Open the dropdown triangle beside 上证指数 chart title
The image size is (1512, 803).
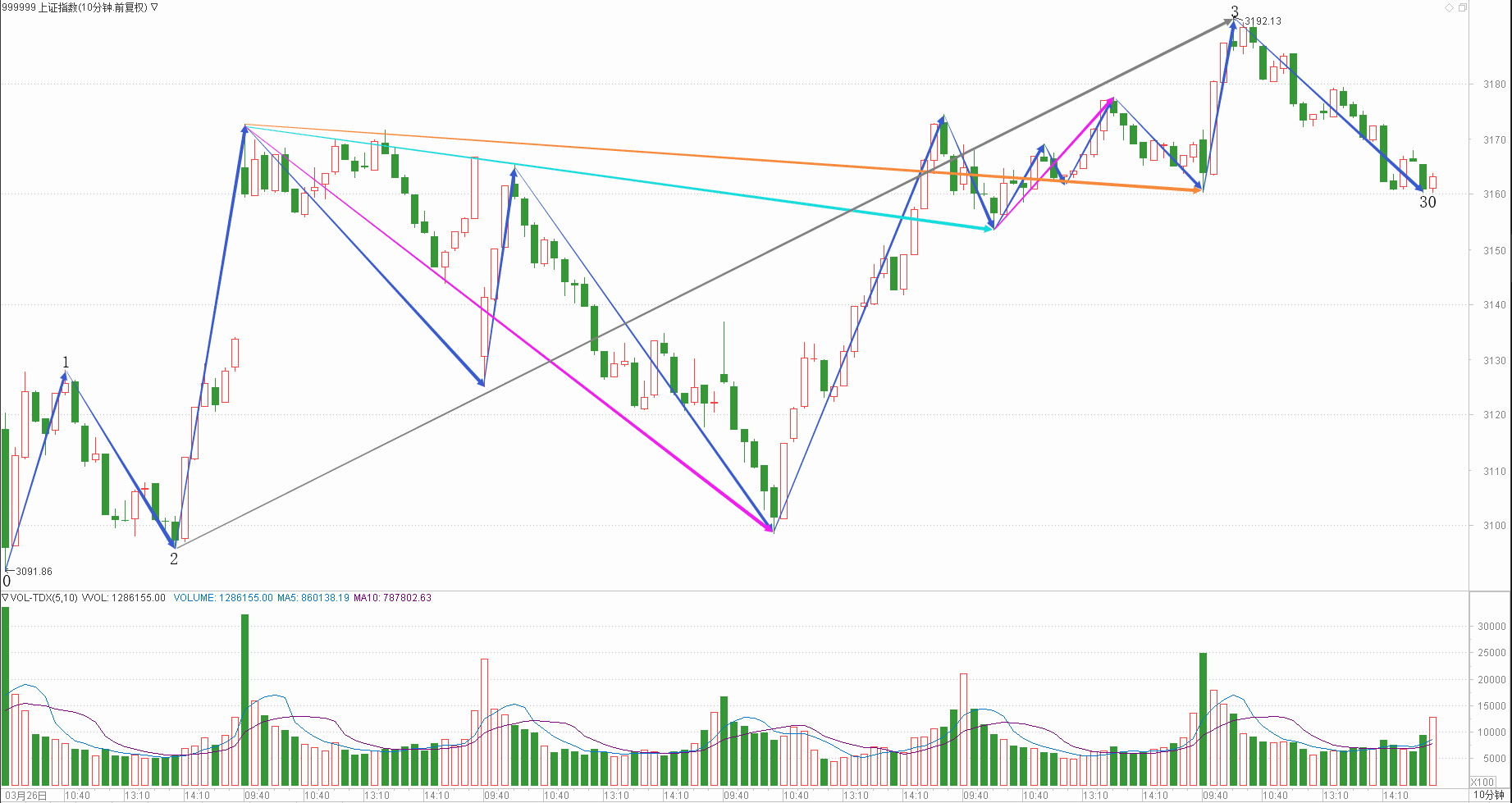[x=154, y=7]
